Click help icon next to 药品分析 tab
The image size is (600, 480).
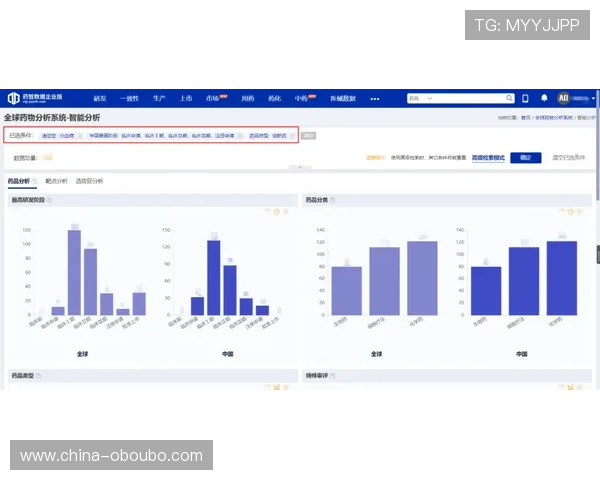click(x=34, y=181)
